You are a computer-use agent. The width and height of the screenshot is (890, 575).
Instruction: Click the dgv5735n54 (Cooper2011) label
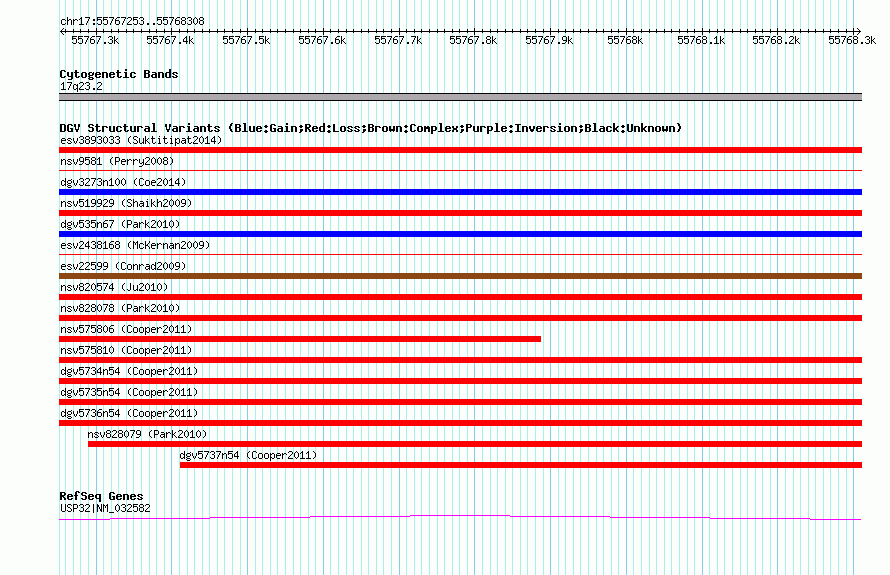point(129,392)
